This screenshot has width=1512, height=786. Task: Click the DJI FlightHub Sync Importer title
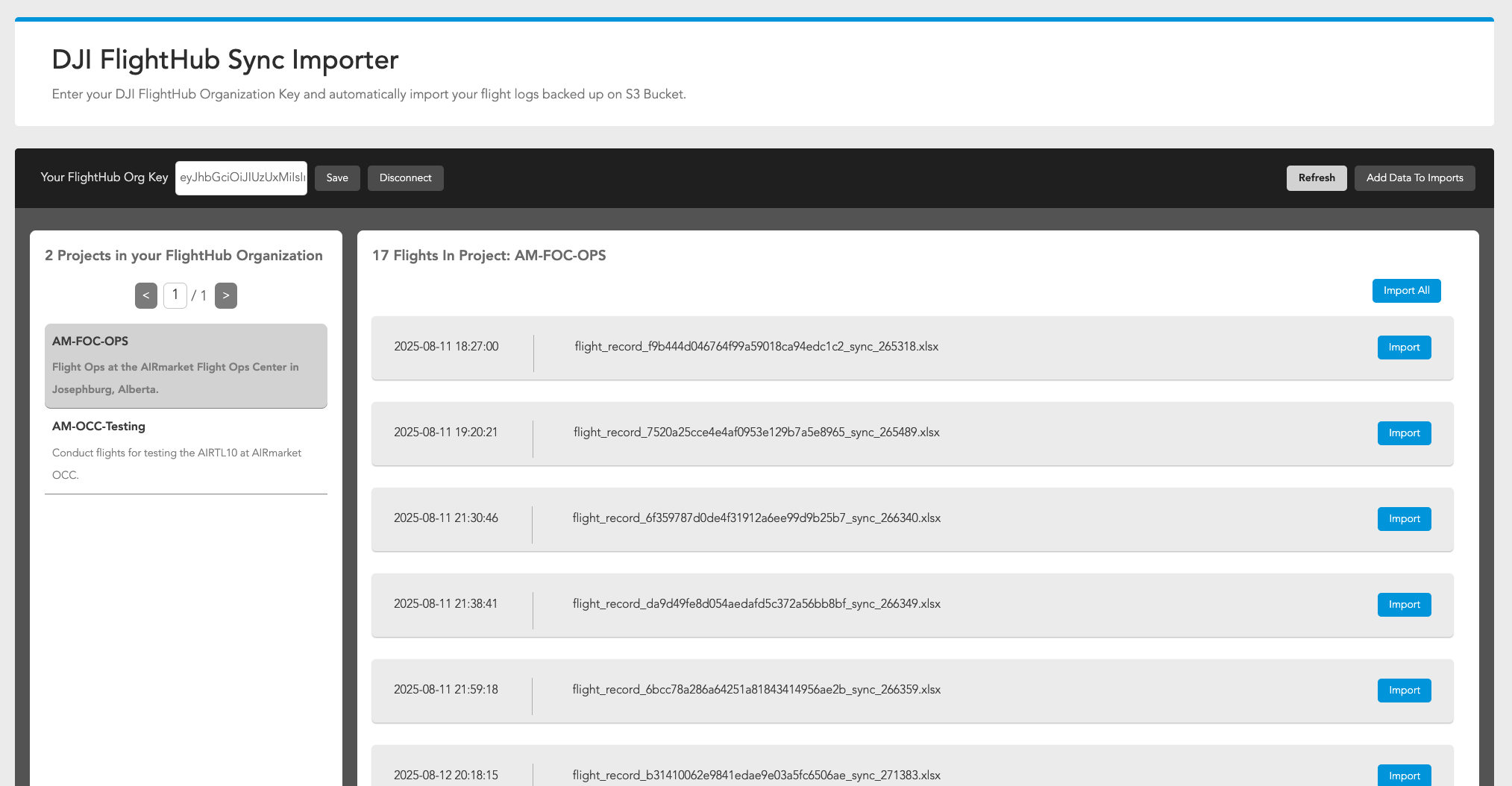pos(225,60)
